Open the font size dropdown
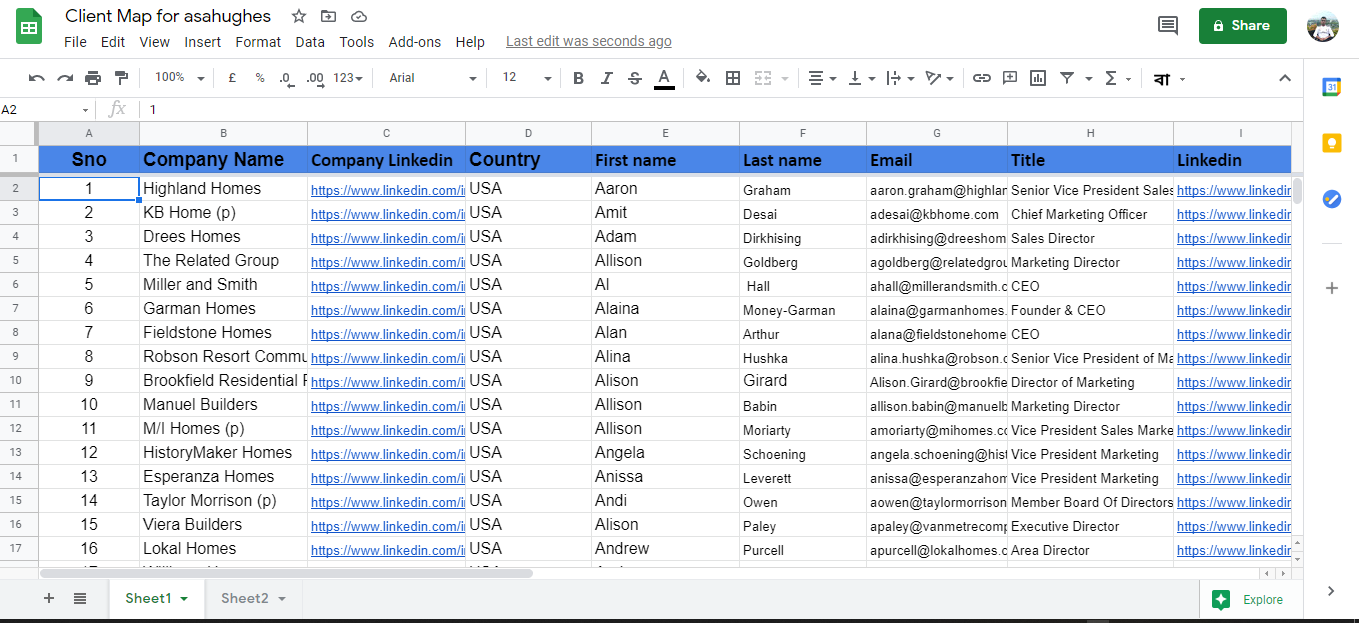 point(524,77)
